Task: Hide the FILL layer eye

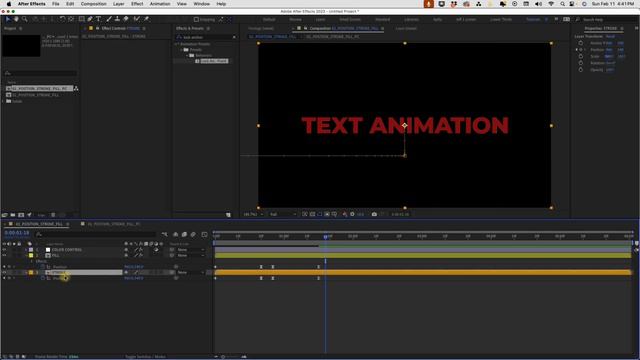Action: 4,256
